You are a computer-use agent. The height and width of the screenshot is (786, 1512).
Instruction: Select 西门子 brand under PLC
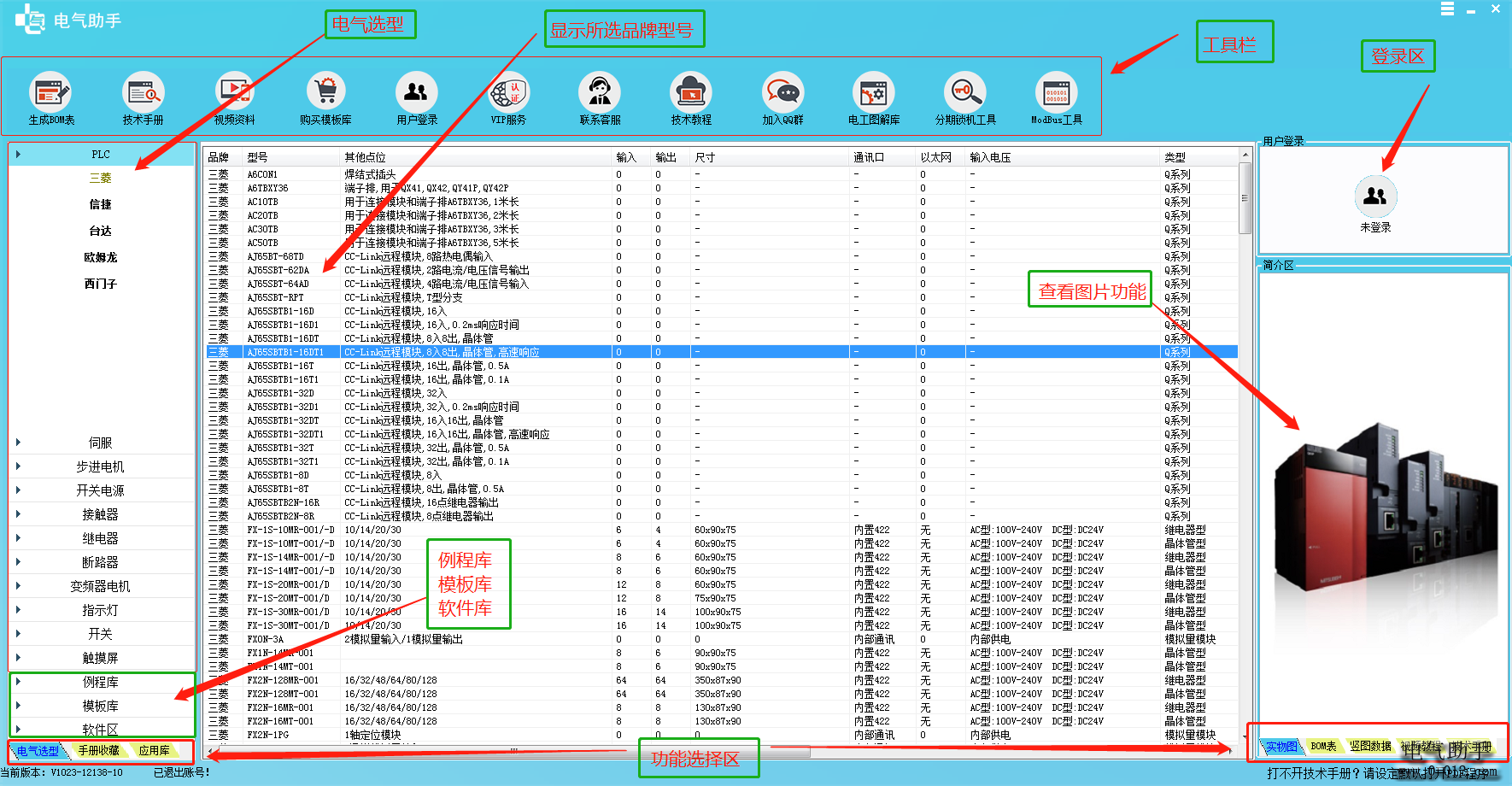pos(101,284)
